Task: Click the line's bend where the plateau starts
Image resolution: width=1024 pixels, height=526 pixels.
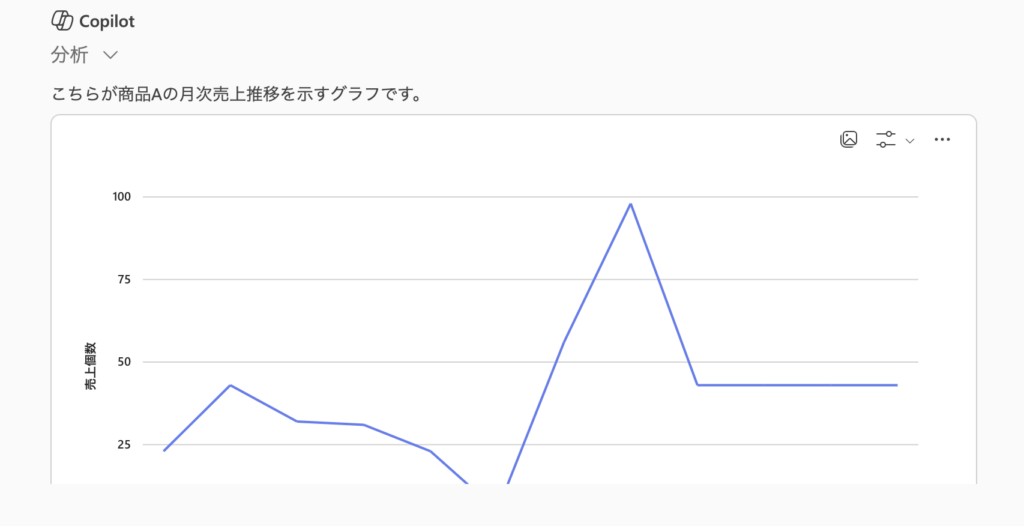Action: (697, 385)
